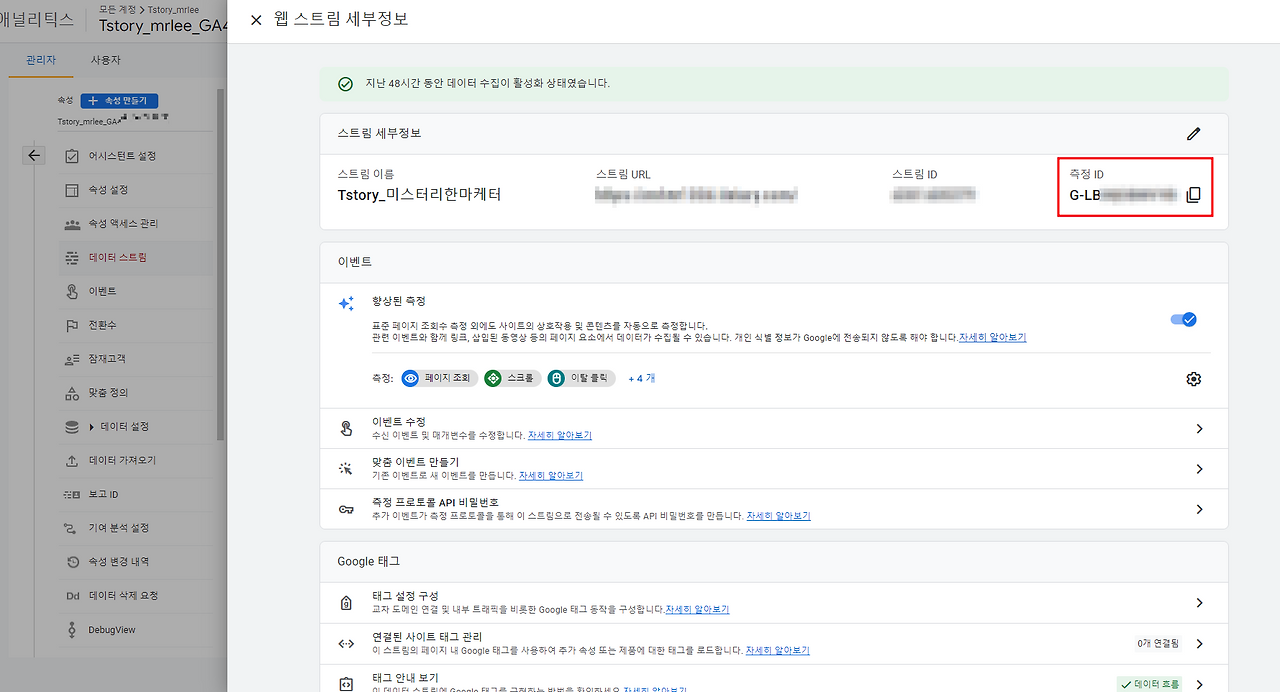The image size is (1280, 692).
Task: Expand 이벤트 수정 with its chevron
Action: tap(1199, 427)
